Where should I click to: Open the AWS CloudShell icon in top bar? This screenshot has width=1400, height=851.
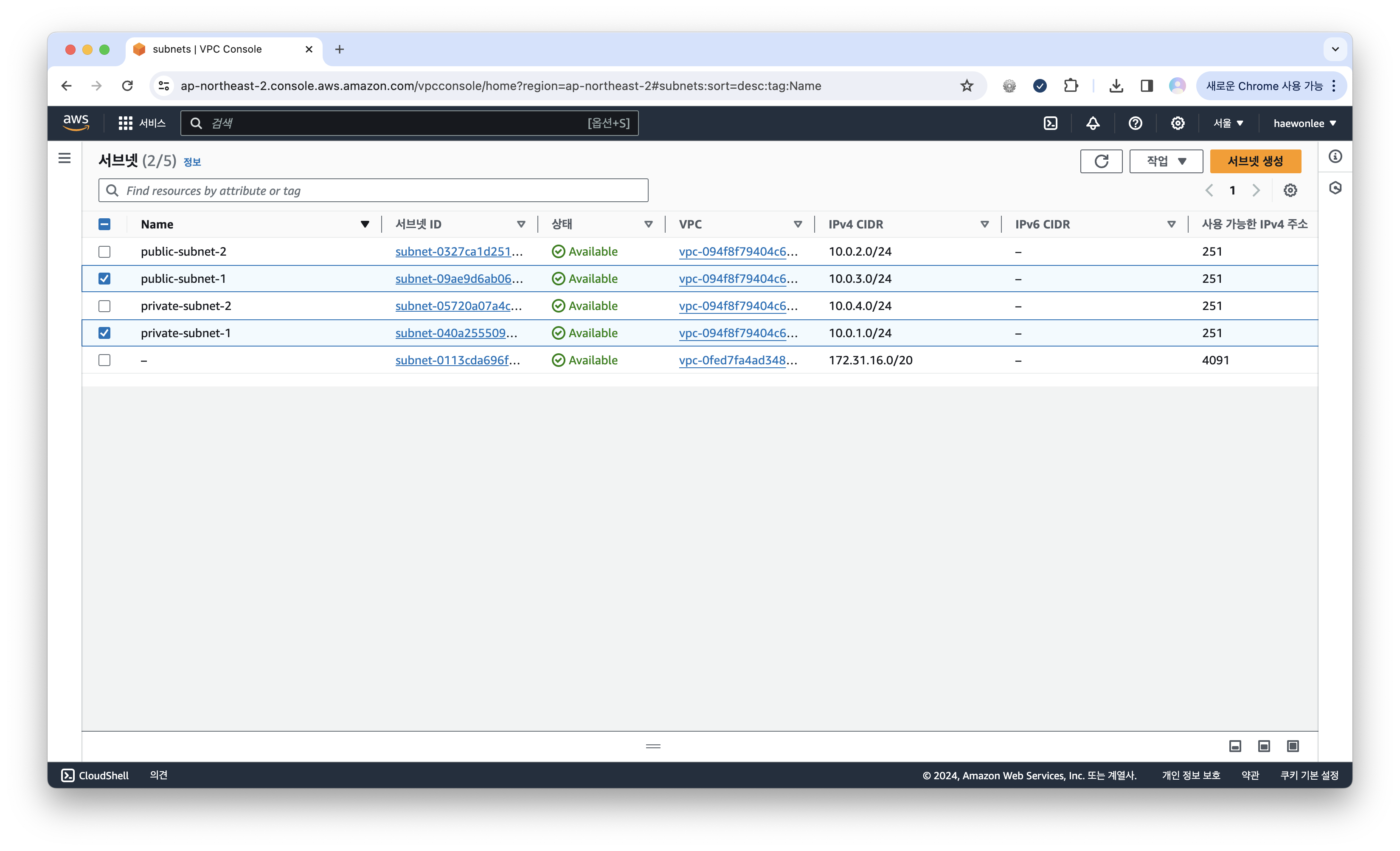tap(1050, 123)
